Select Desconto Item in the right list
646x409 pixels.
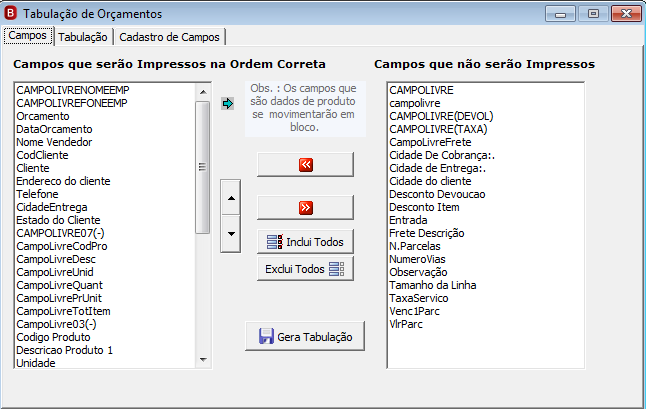point(424,207)
